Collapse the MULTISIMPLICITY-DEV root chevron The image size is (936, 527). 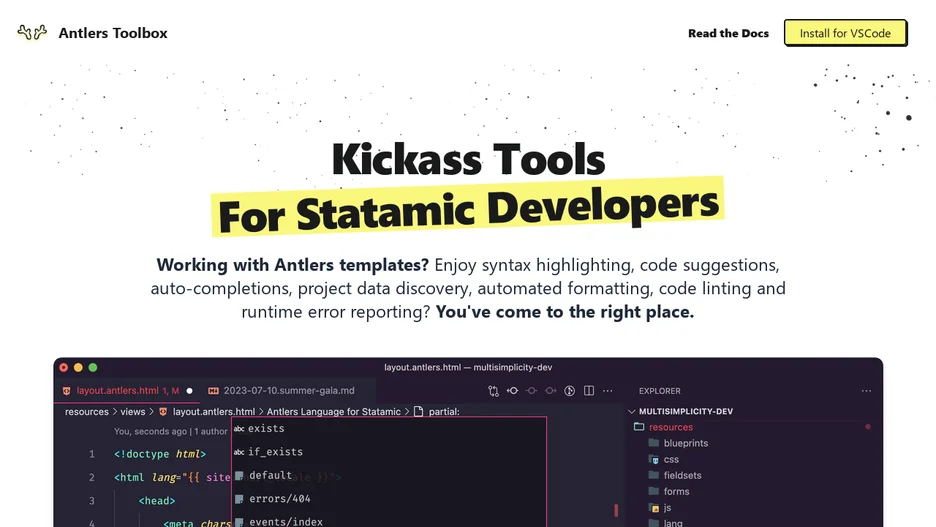pyautogui.click(x=632, y=411)
